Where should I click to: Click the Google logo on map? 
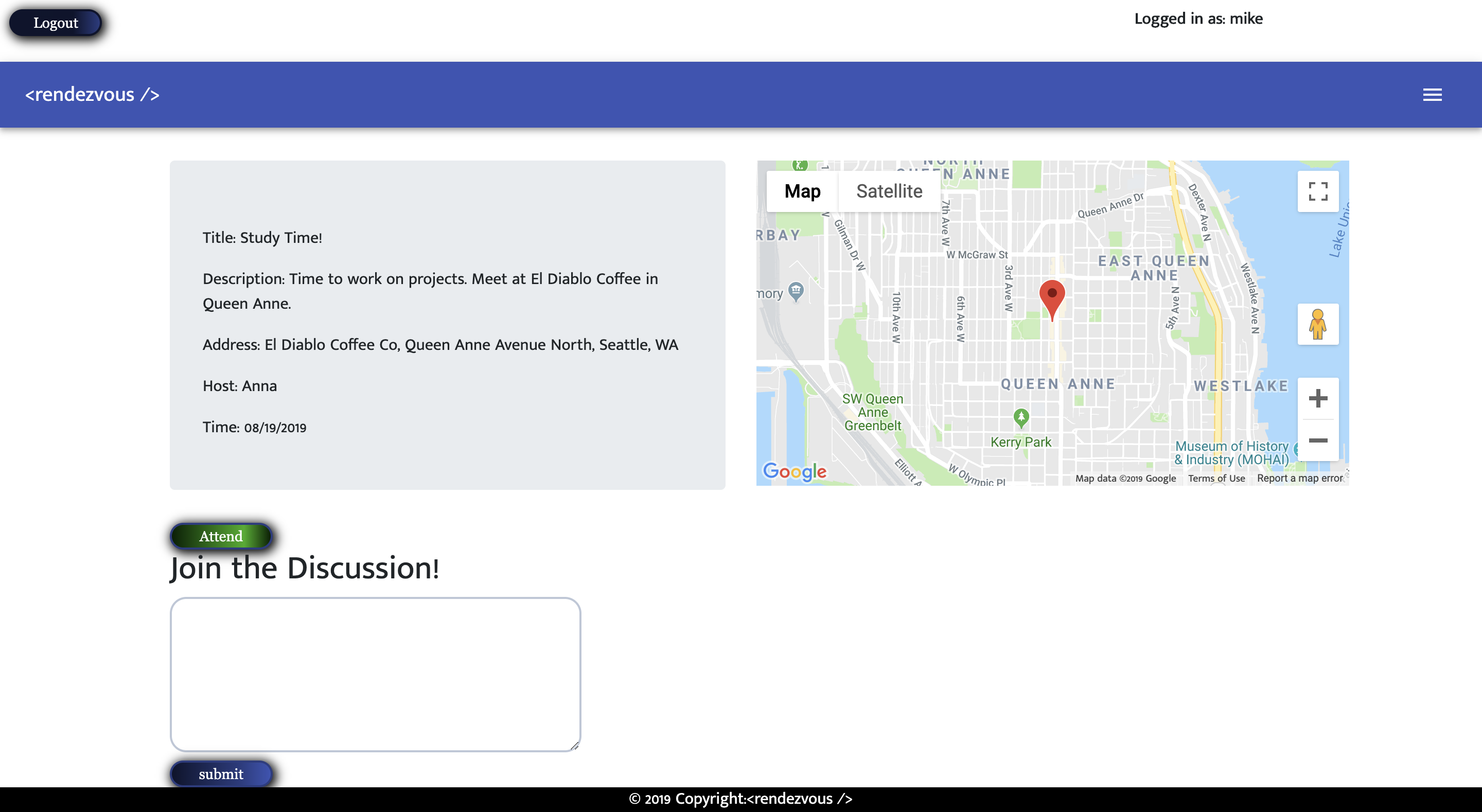coord(795,471)
